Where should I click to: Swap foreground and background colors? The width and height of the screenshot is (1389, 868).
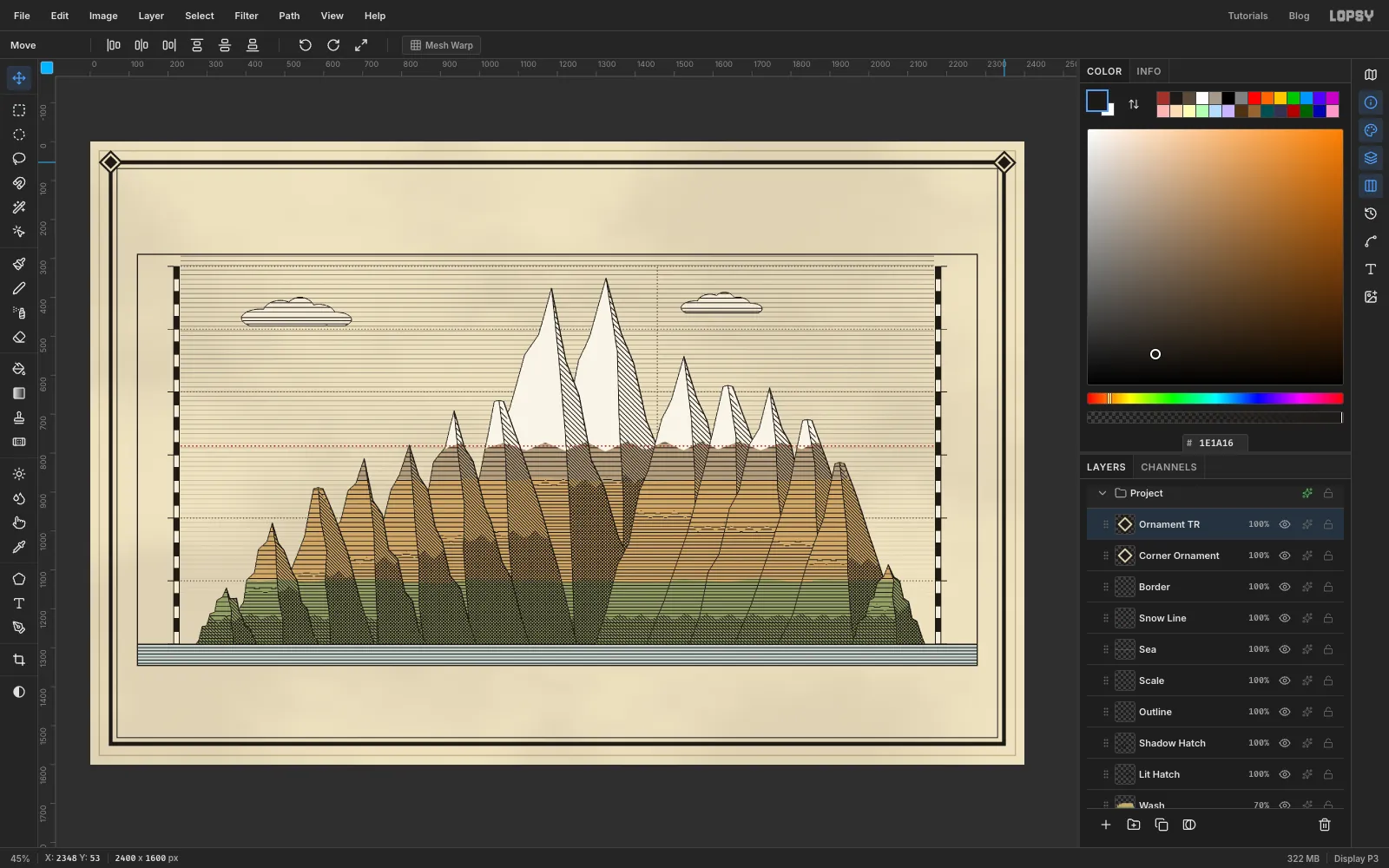1134,104
